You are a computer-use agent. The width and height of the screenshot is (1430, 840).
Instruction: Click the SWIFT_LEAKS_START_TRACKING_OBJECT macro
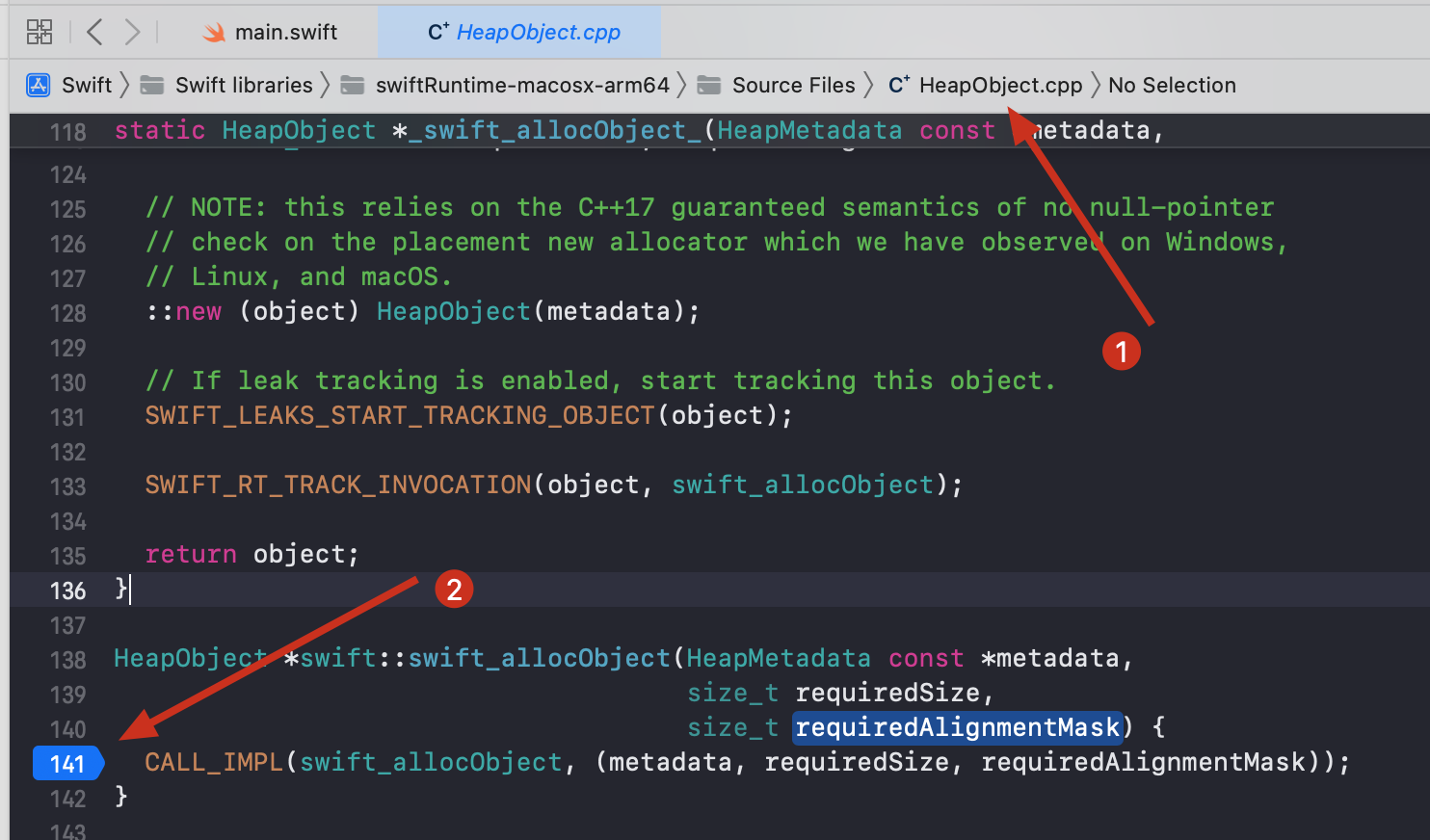tap(400, 415)
